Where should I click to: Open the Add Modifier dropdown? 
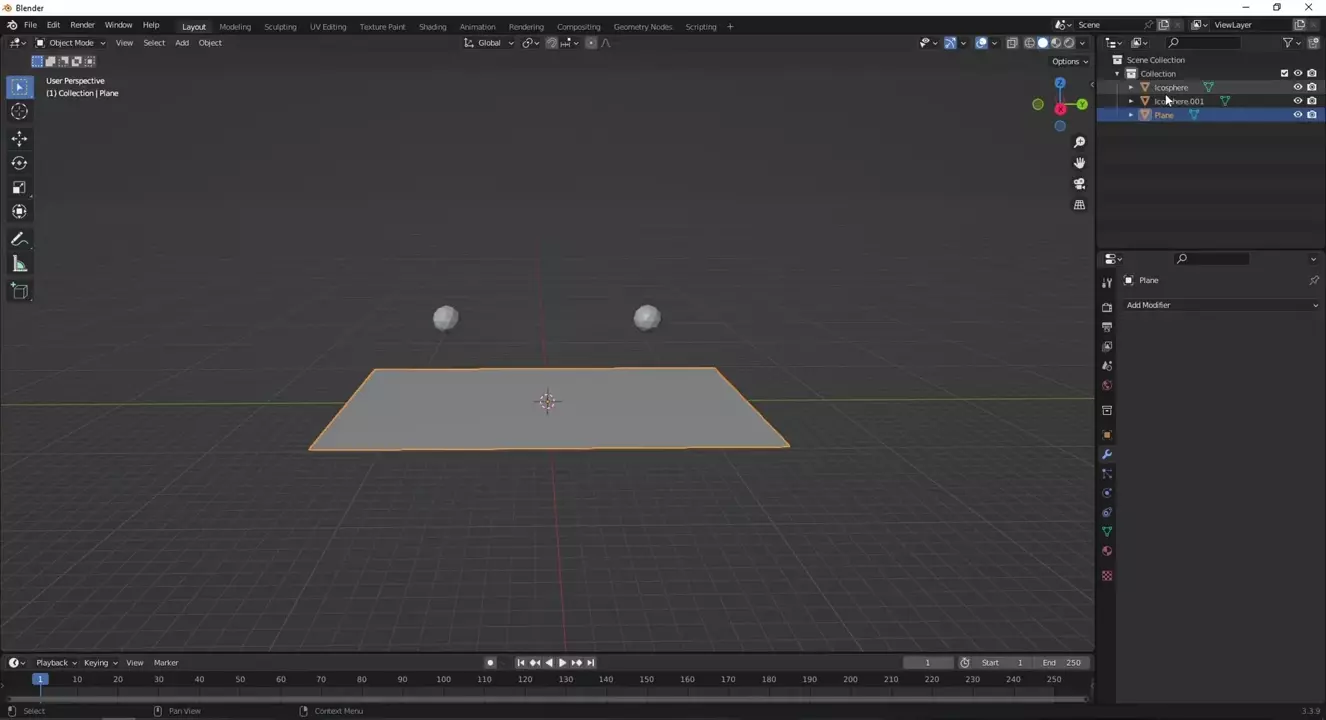pyautogui.click(x=1221, y=305)
